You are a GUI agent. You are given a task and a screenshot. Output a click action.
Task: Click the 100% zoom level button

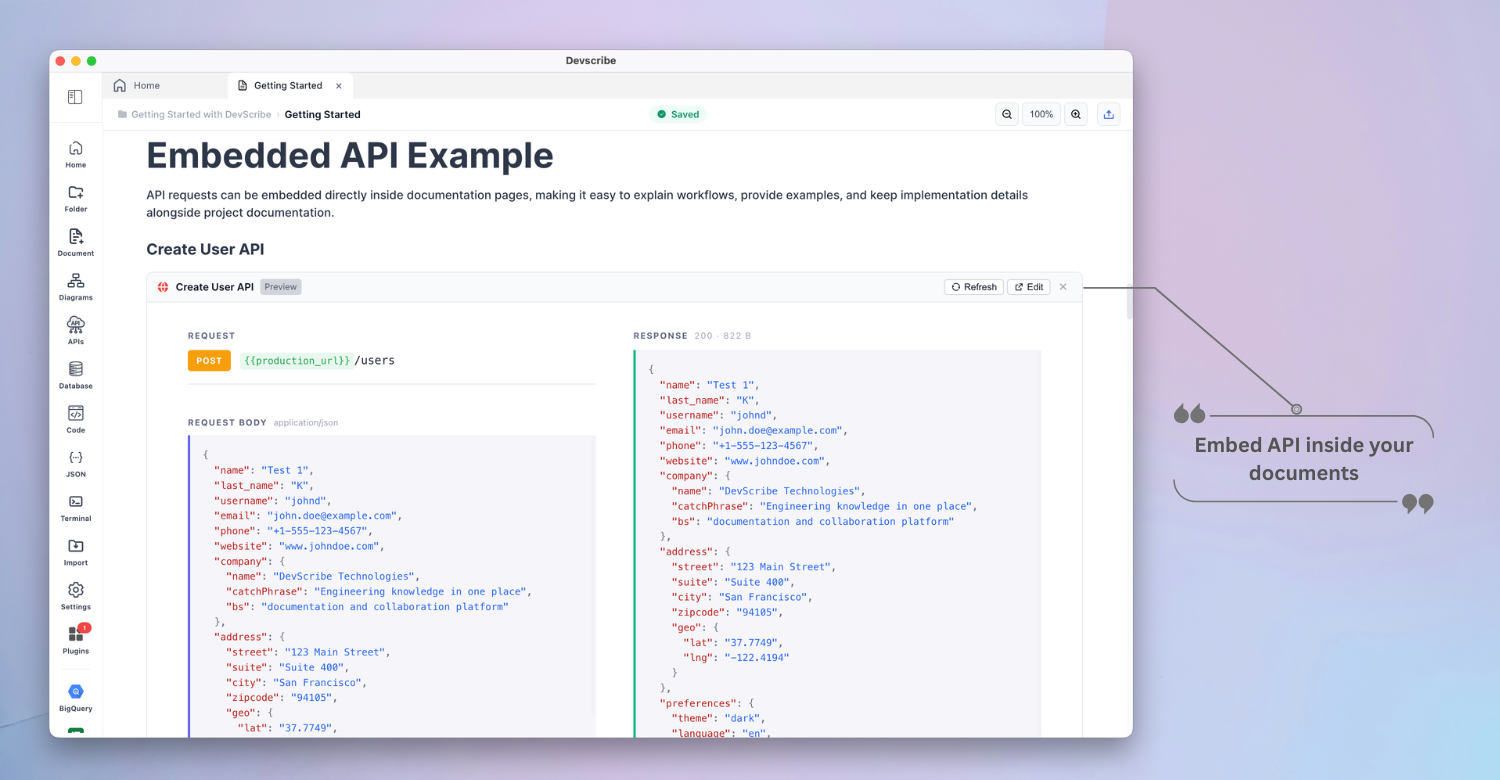click(1041, 114)
